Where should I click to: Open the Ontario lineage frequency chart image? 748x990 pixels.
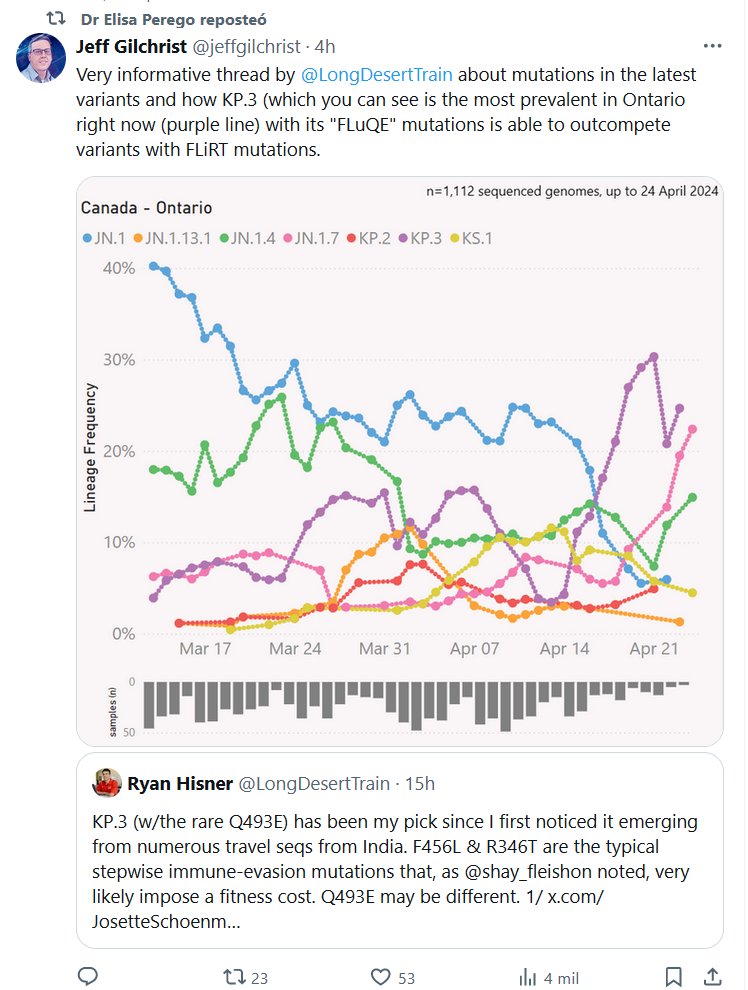tap(400, 460)
